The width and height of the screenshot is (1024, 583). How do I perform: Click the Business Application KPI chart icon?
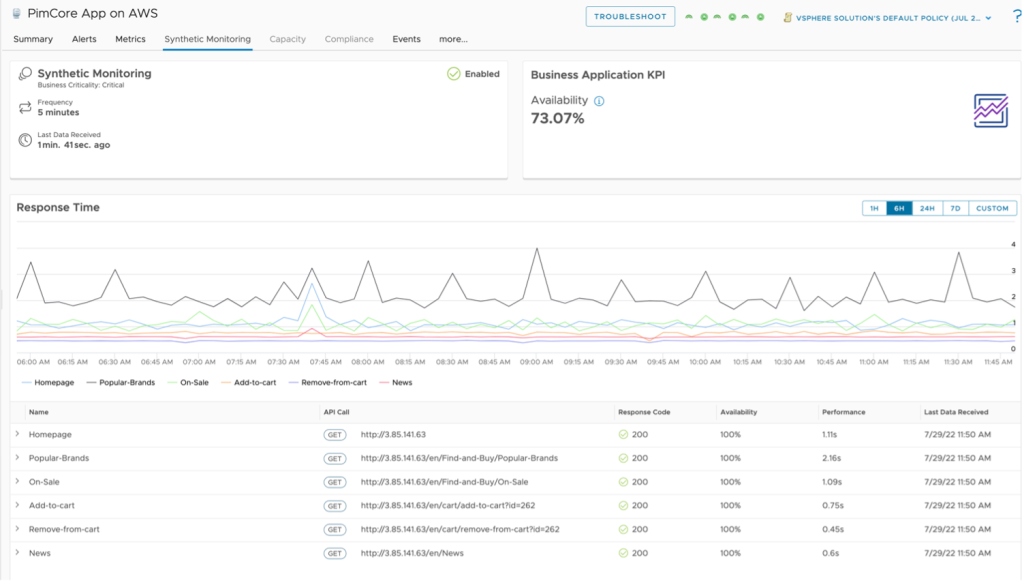point(991,110)
